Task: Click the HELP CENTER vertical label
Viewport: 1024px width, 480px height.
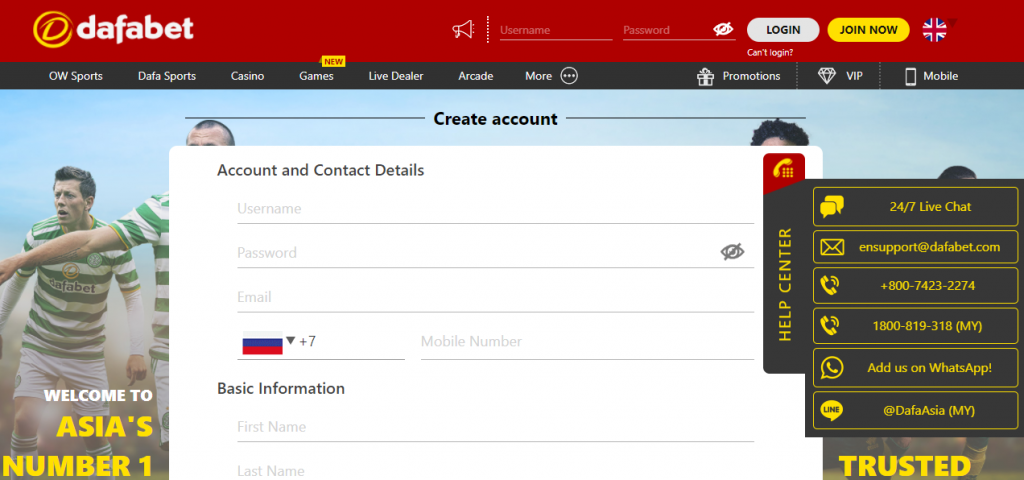Action: 785,283
